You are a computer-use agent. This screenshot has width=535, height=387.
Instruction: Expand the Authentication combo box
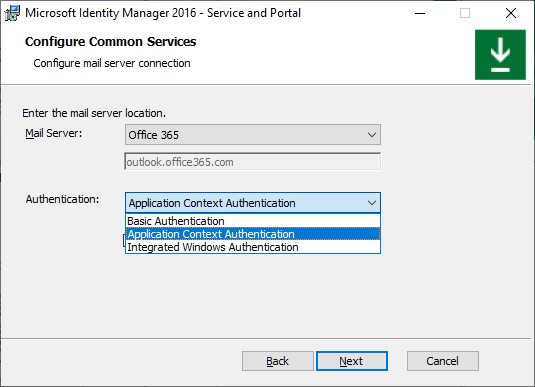coord(253,203)
